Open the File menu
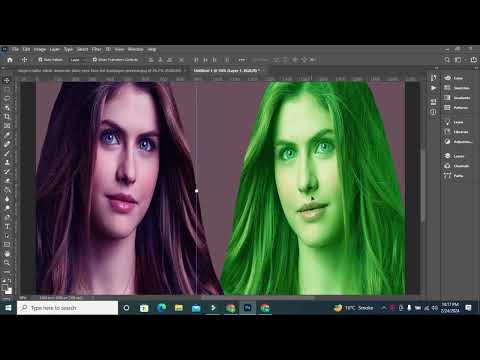The height and width of the screenshot is (360, 480). tap(15, 49)
